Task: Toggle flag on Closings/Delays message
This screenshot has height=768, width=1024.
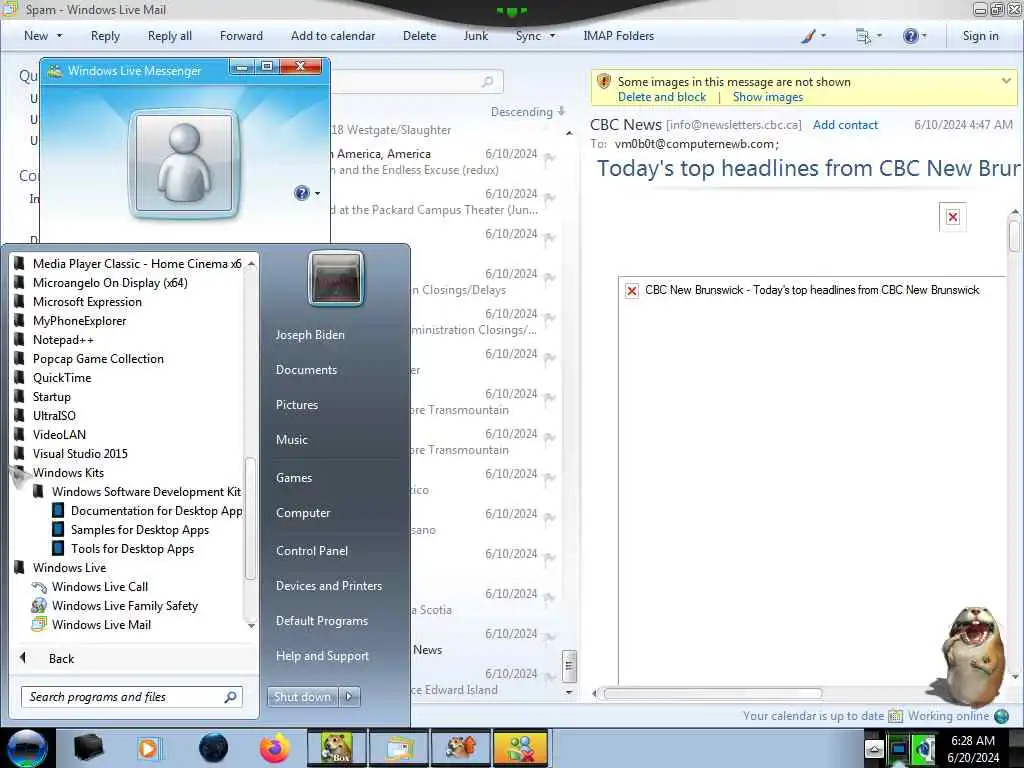Action: tap(550, 278)
